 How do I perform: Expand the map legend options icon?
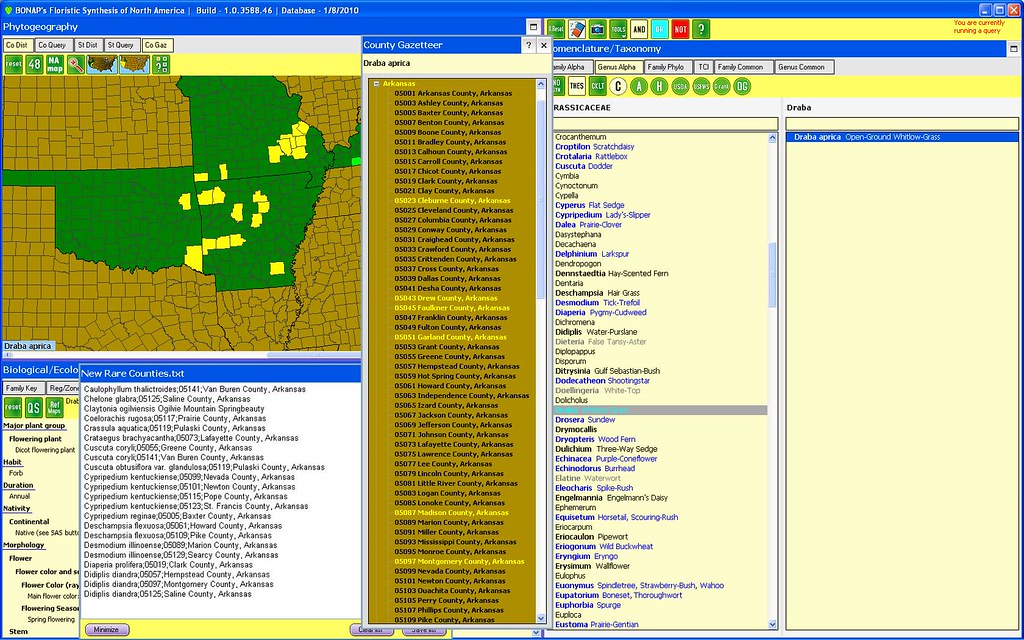161,65
